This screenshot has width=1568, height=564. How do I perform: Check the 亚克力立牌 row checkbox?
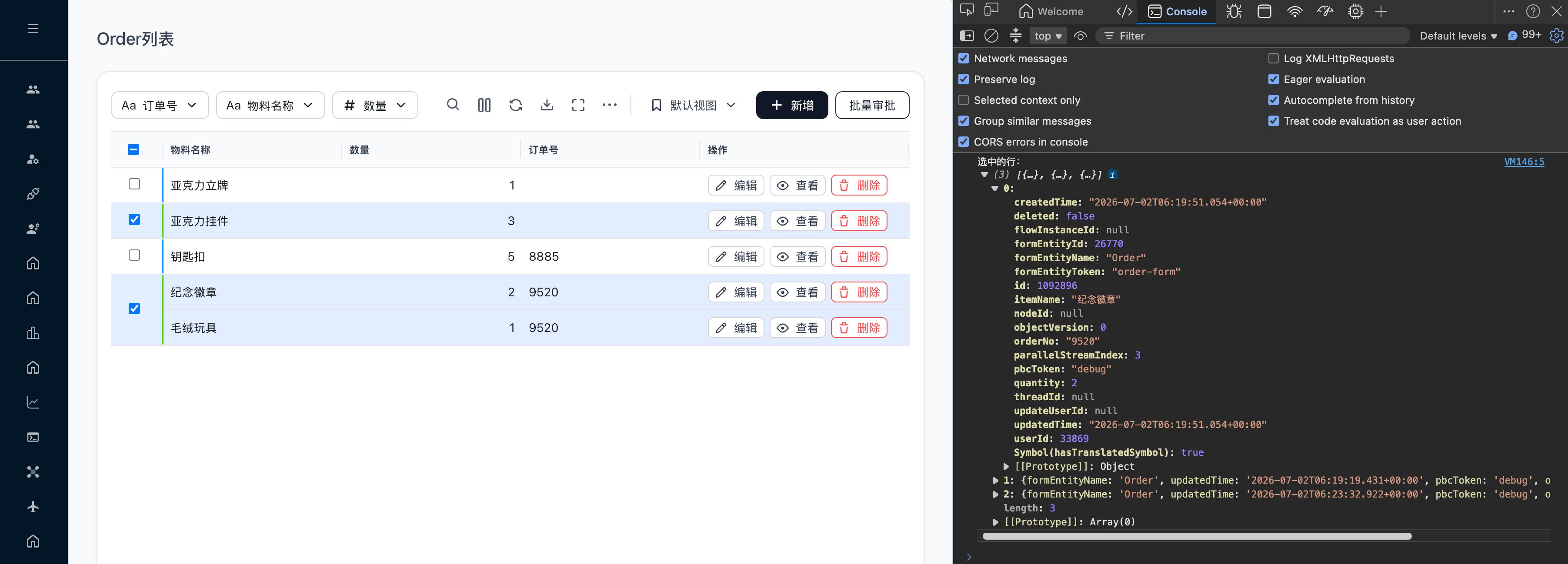point(134,184)
